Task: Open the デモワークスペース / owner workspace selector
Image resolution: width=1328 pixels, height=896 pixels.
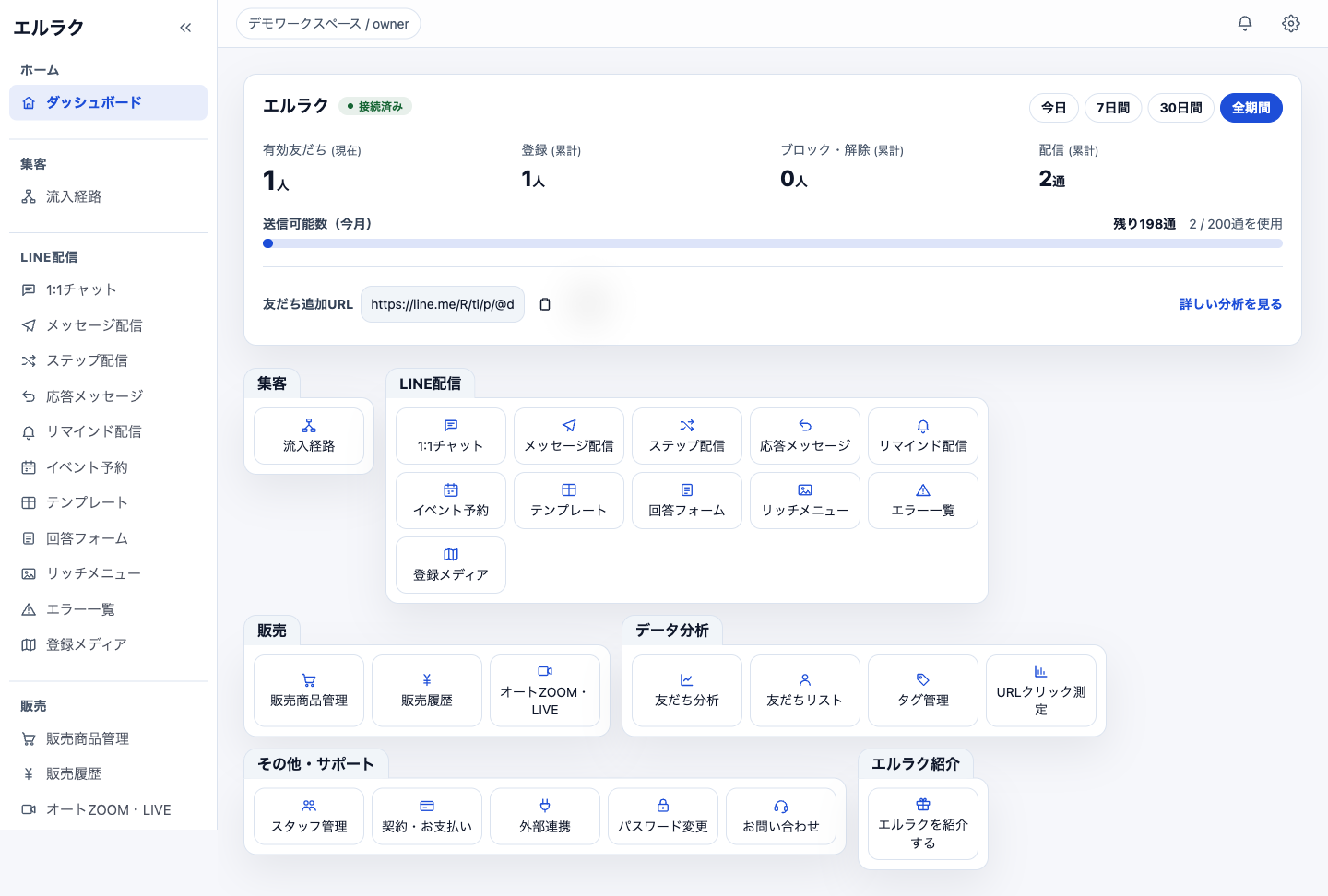Action: (328, 24)
